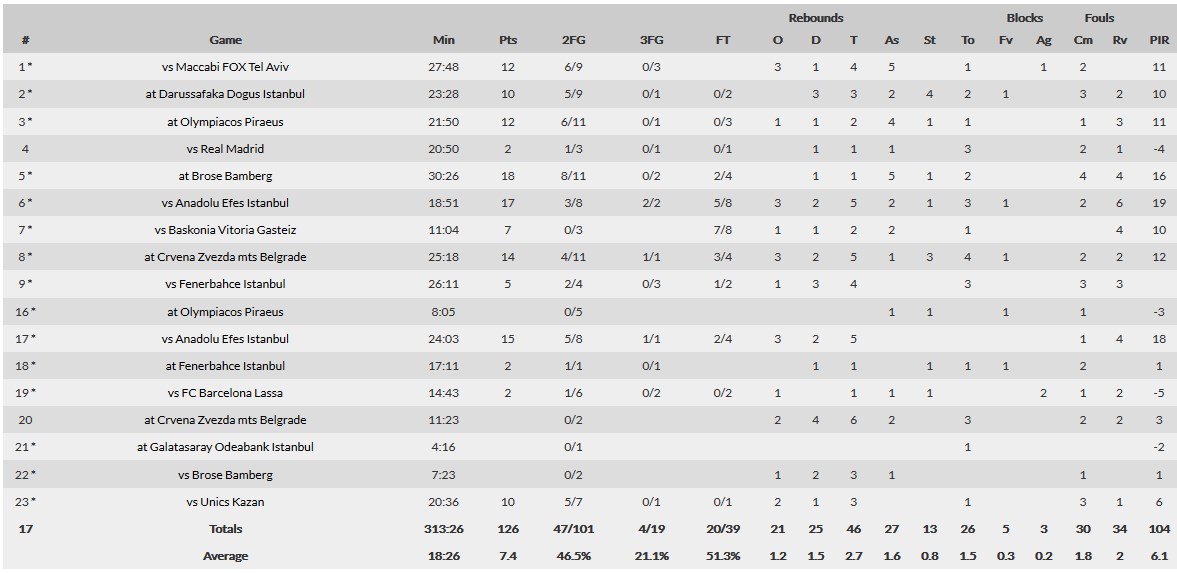Open the vs Maccabi FOX Tel Aviv game

[x=225, y=67]
